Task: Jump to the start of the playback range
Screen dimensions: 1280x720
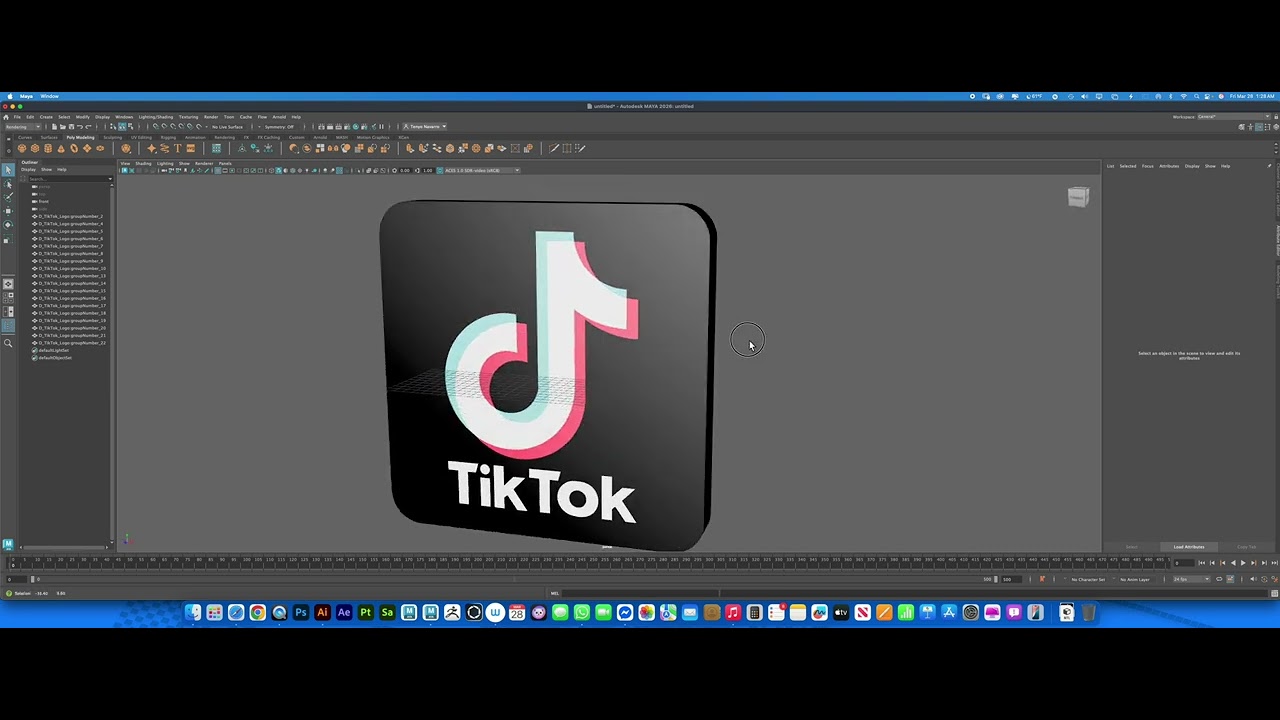Action: (x=1202, y=563)
